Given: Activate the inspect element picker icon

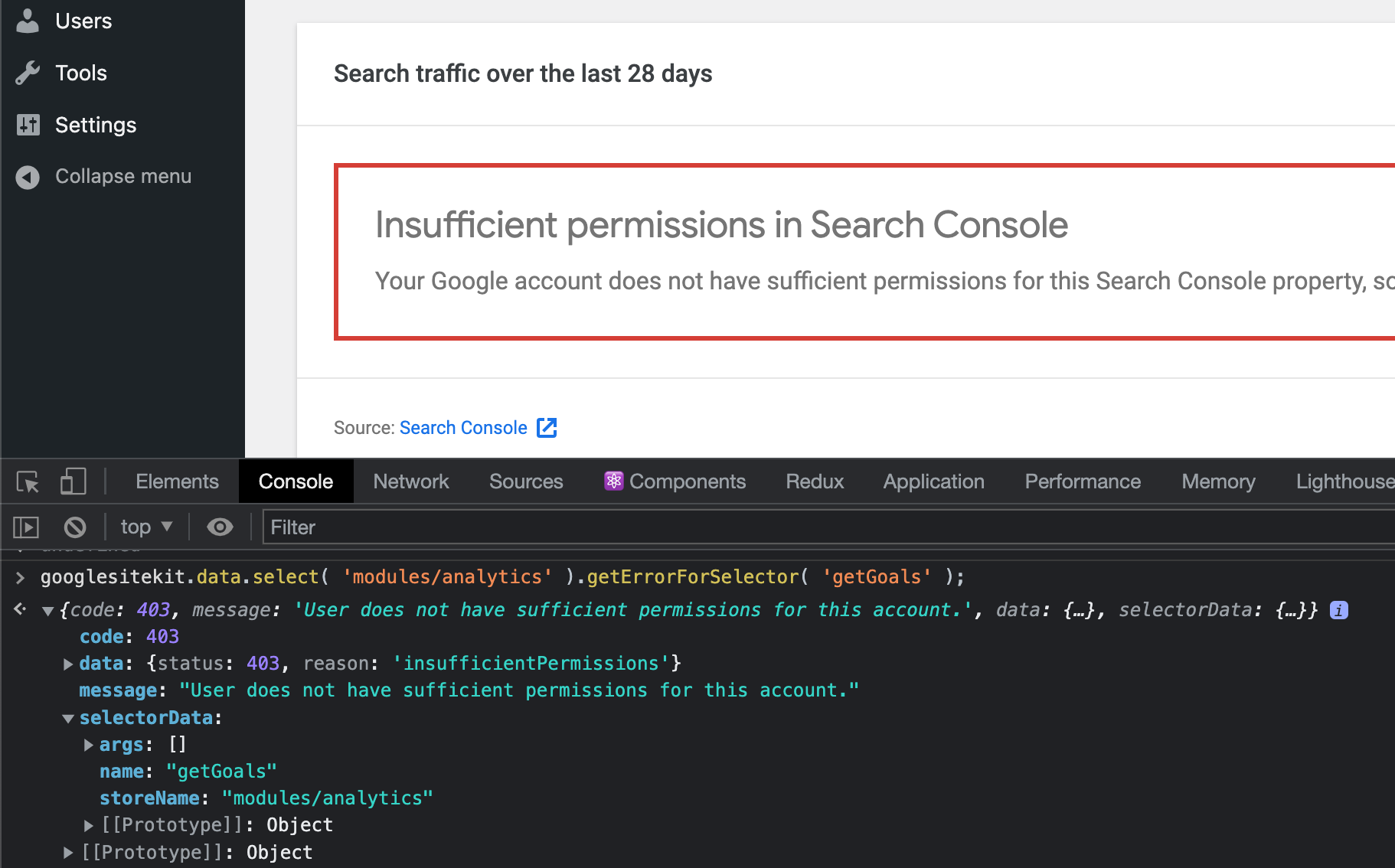Looking at the screenshot, I should 28,481.
